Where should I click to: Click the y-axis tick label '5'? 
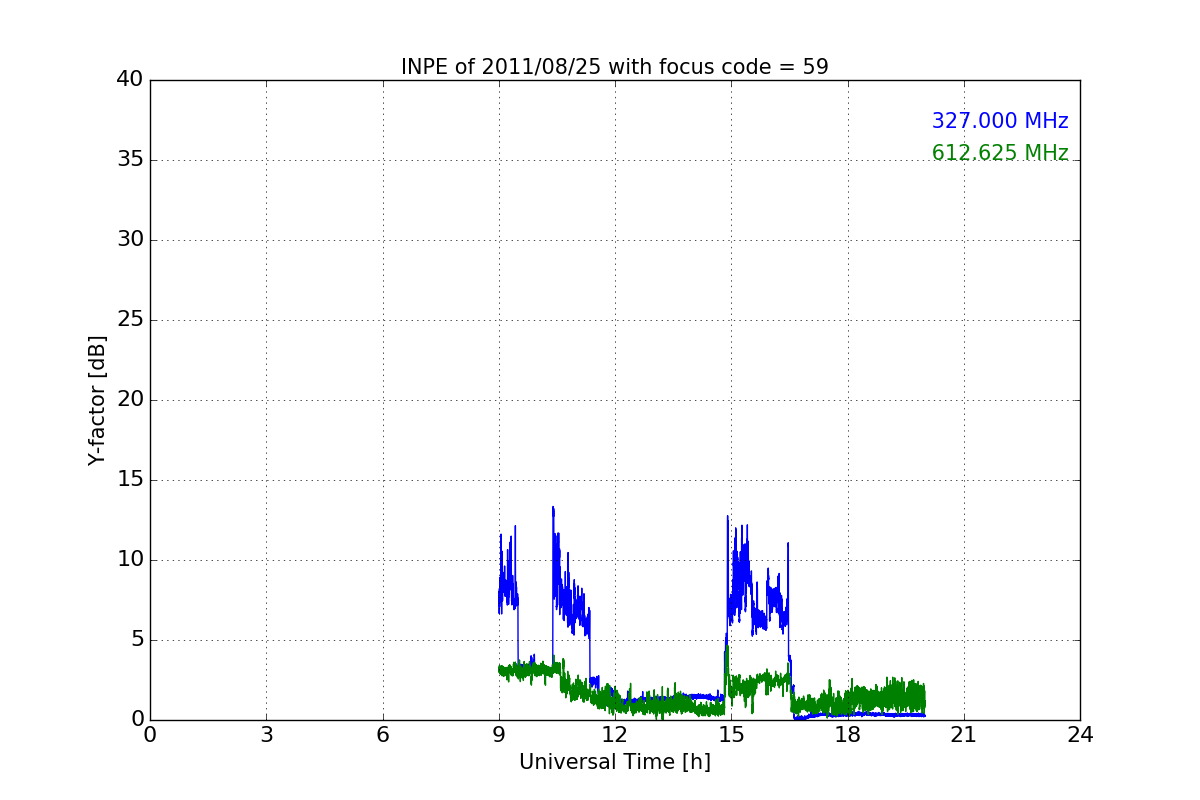[137, 640]
